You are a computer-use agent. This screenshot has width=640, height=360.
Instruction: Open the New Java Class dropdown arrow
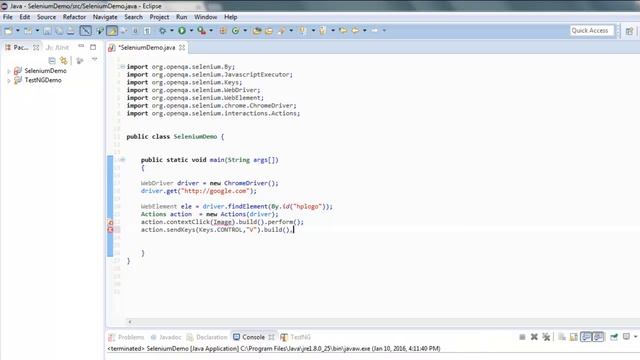click(245, 31)
